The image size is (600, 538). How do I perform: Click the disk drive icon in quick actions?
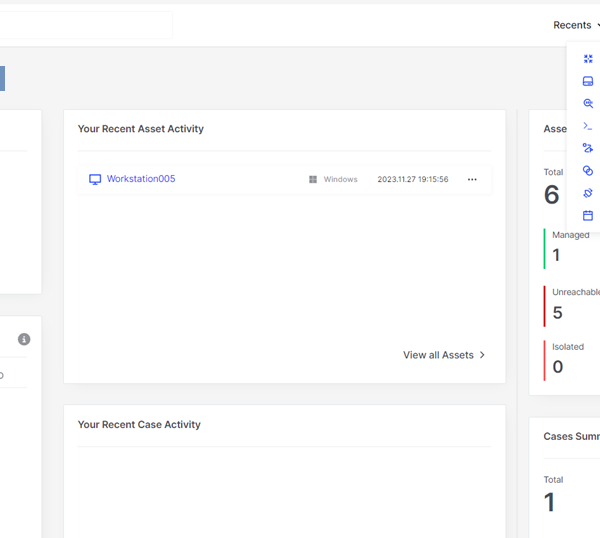(588, 81)
